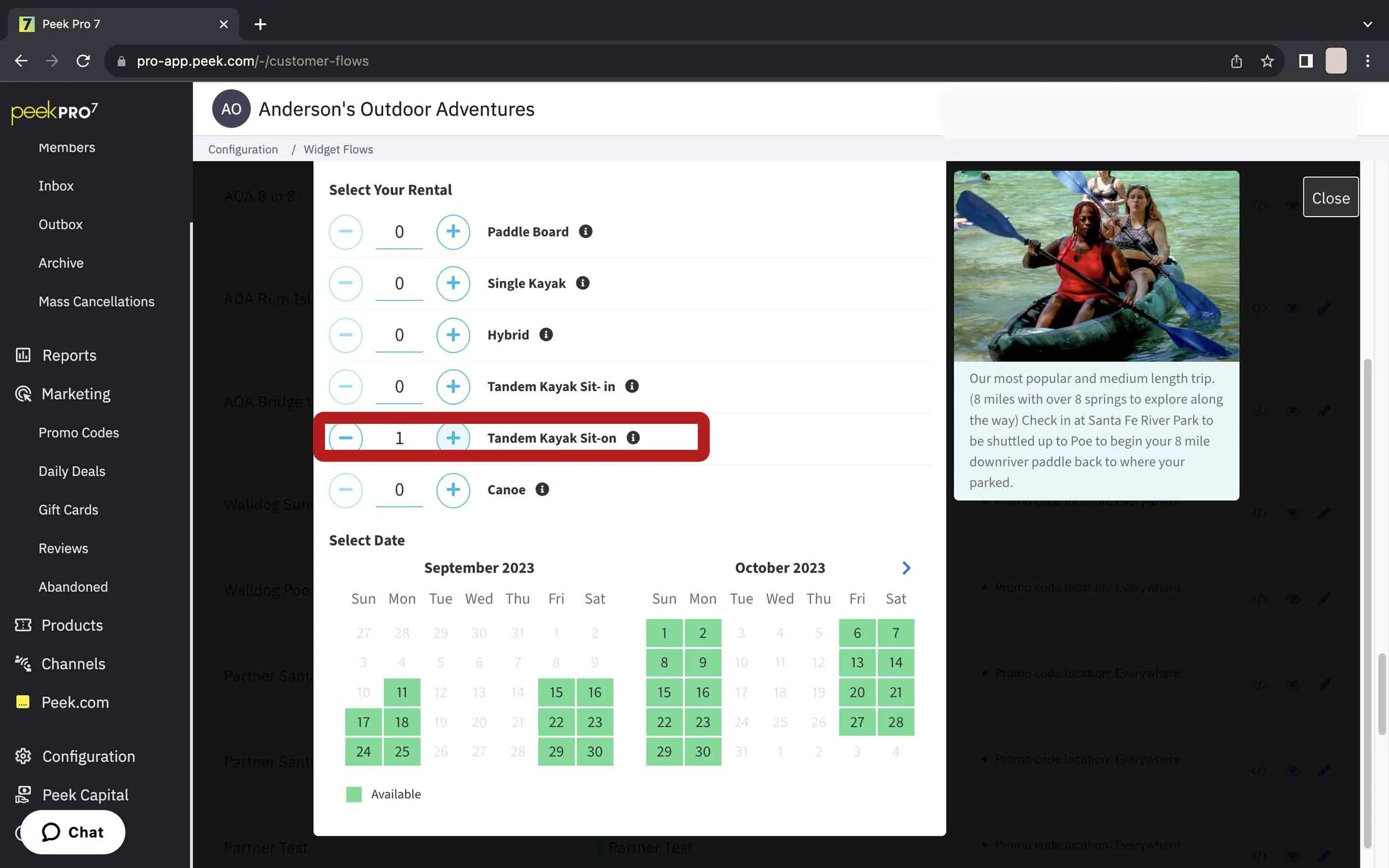Viewport: 1389px width, 868px height.
Task: Decrease Tandem Kayak Sit-on quantity
Action: [346, 438]
